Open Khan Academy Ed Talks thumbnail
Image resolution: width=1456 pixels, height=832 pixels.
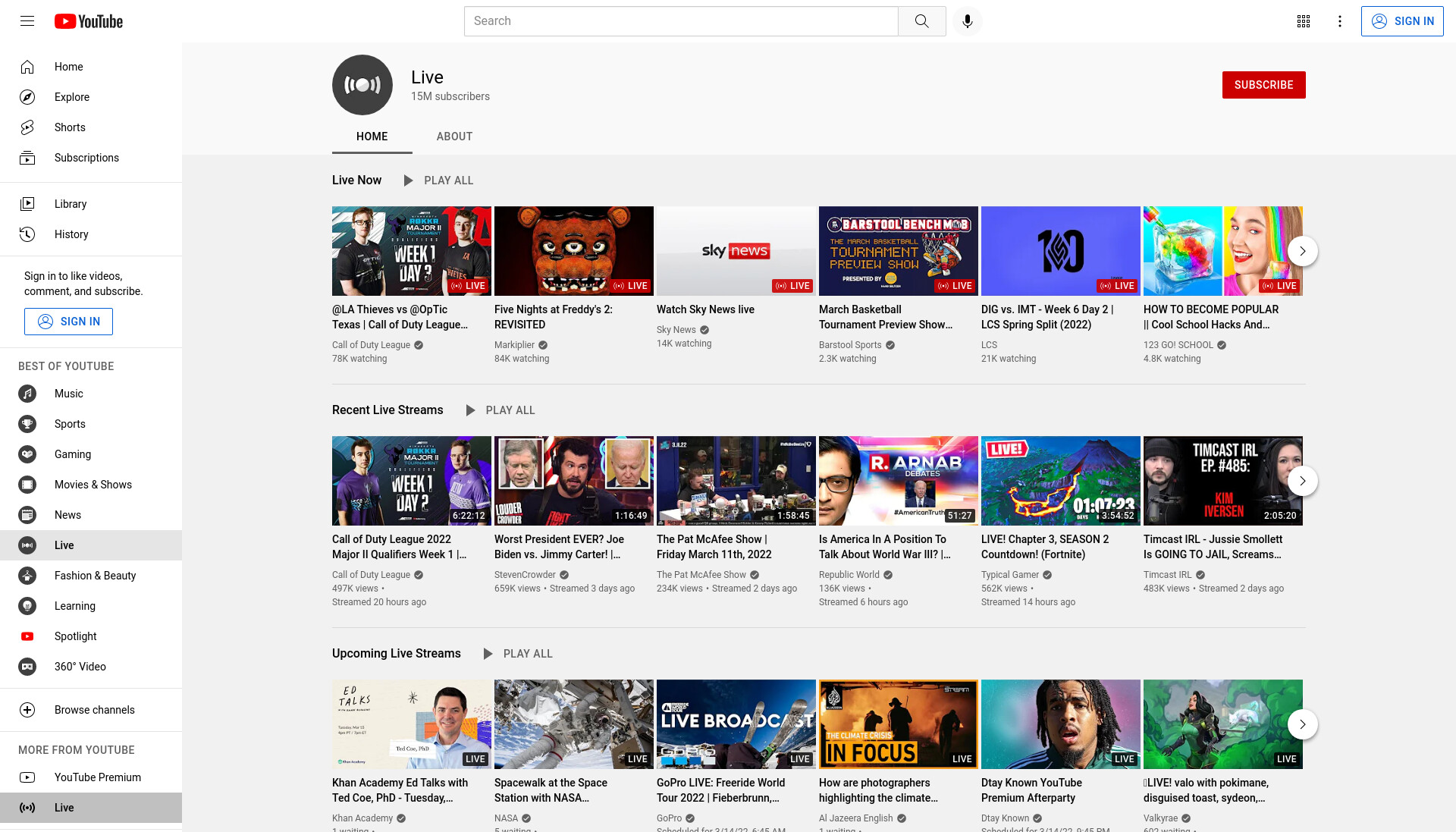click(x=412, y=724)
